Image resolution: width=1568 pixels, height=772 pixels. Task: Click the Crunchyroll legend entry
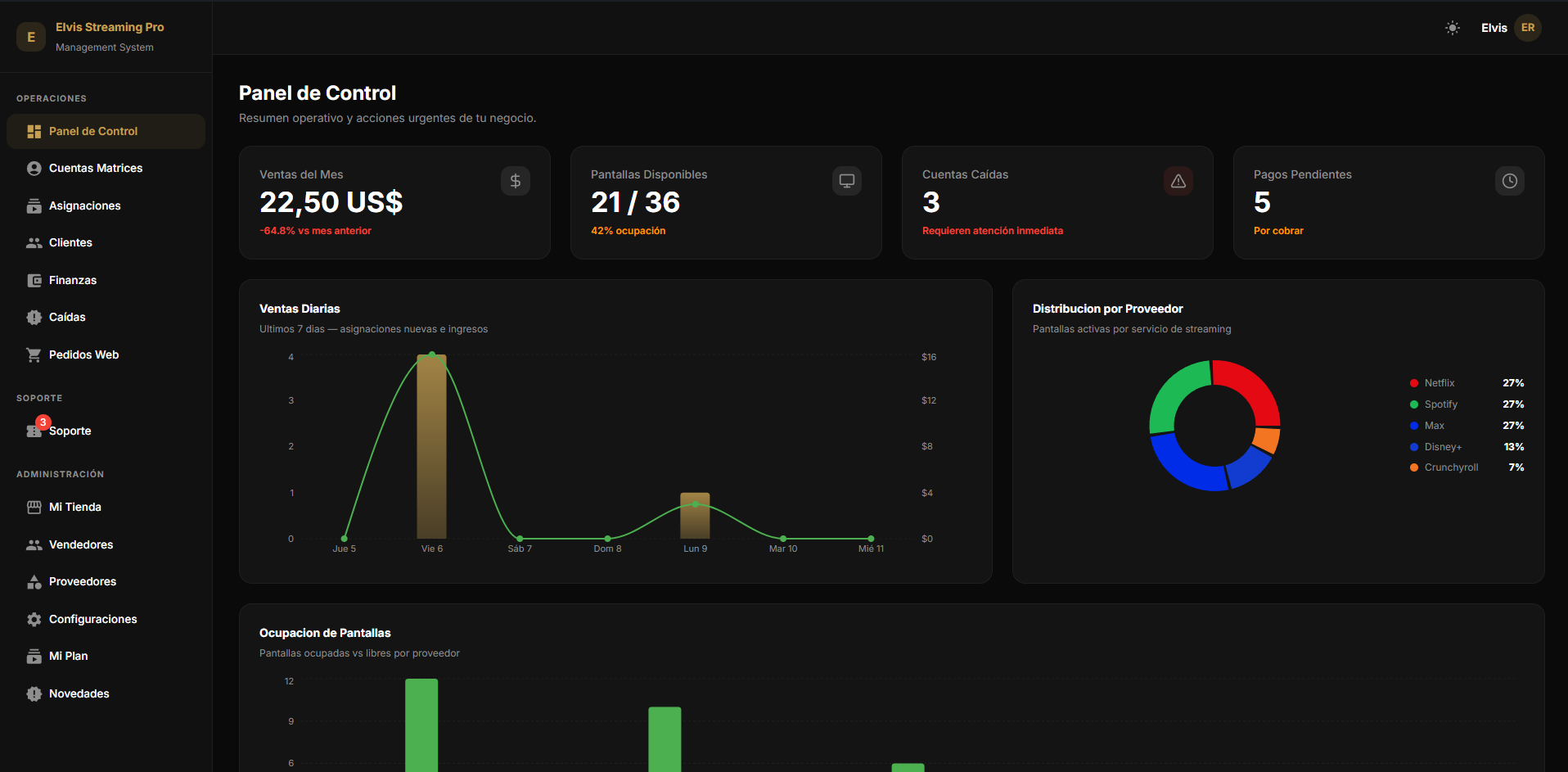1450,467
